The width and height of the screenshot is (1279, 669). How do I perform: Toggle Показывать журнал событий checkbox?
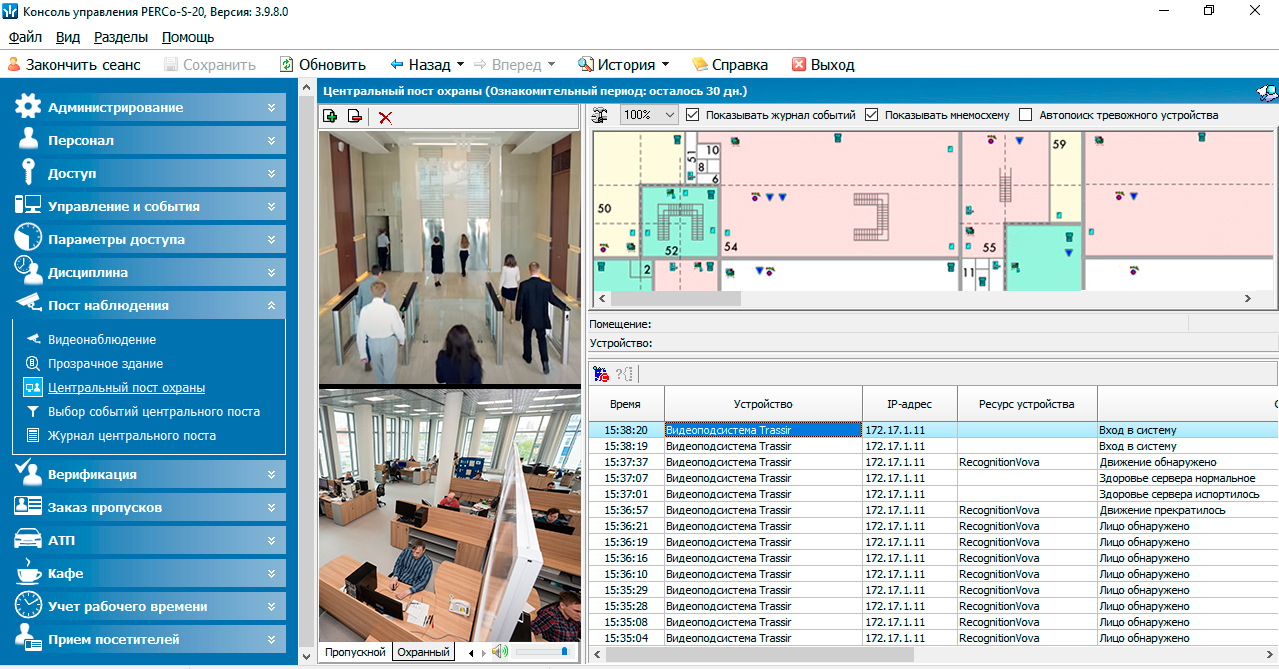click(x=693, y=115)
